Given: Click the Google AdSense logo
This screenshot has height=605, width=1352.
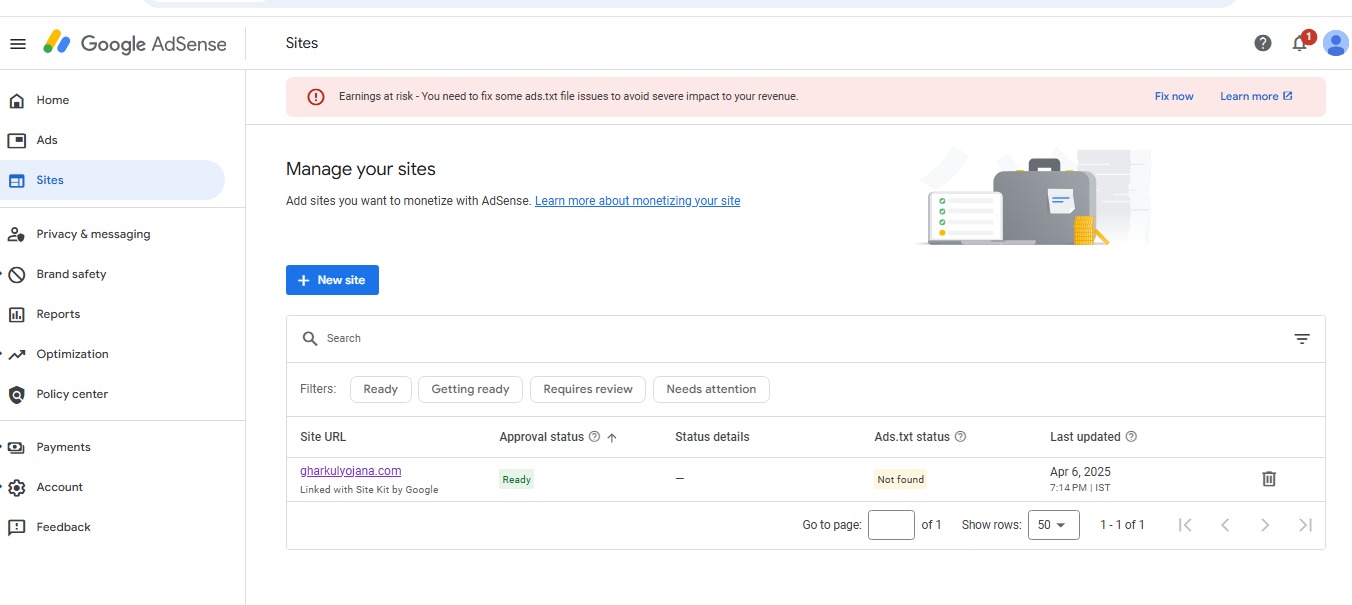Looking at the screenshot, I should 135,44.
